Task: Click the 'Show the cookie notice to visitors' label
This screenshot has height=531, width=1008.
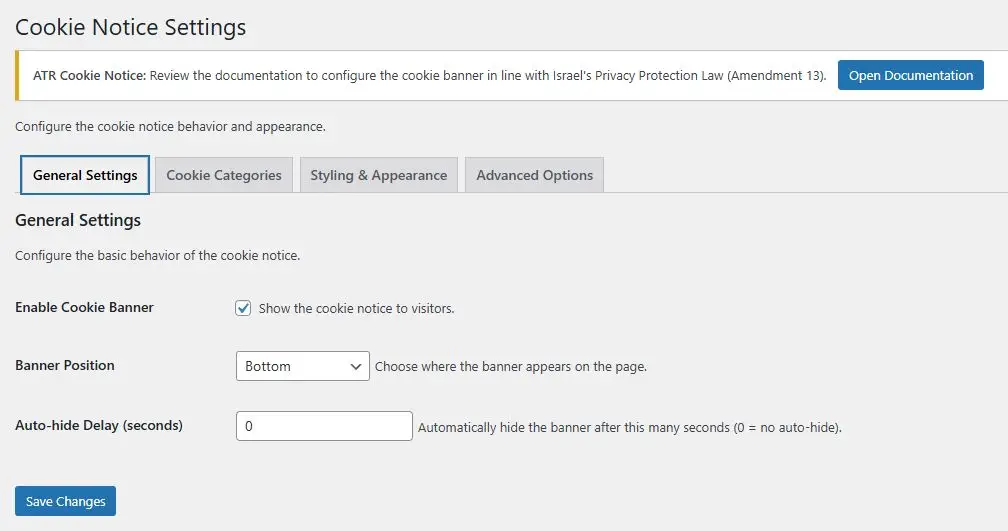Action: (356, 309)
